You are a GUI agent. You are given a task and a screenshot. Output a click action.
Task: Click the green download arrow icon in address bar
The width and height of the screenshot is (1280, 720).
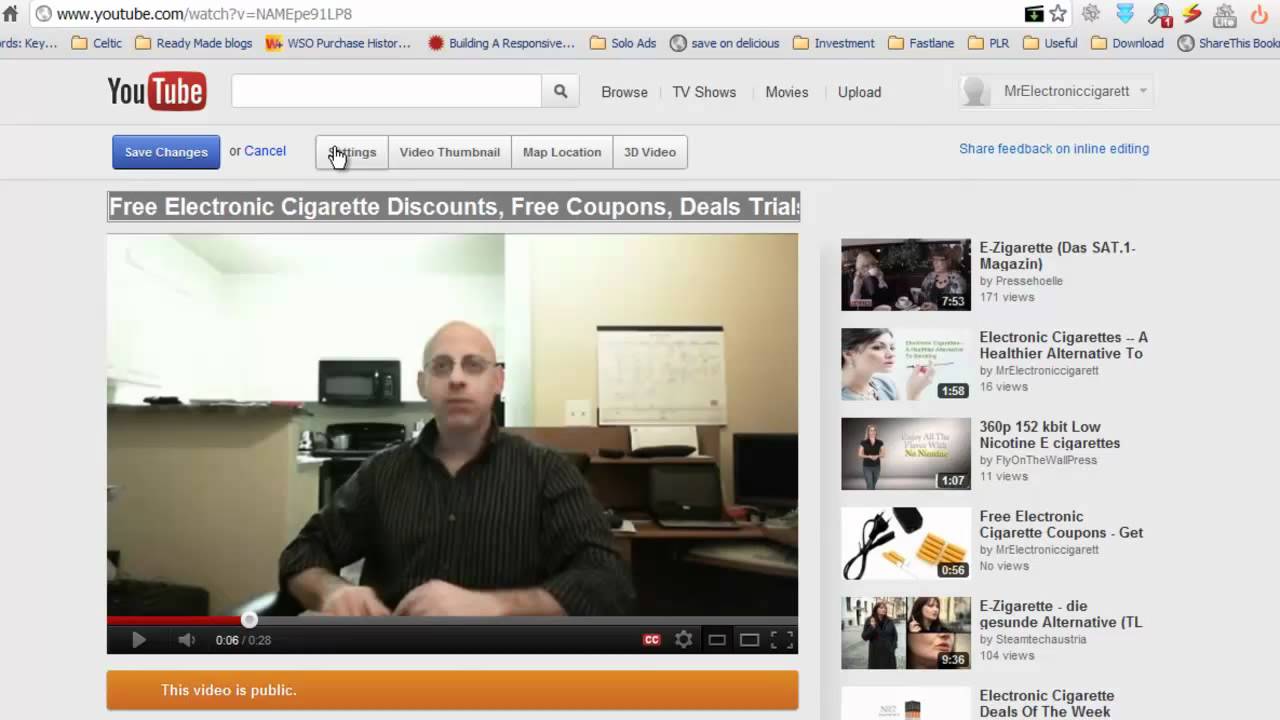[1034, 14]
